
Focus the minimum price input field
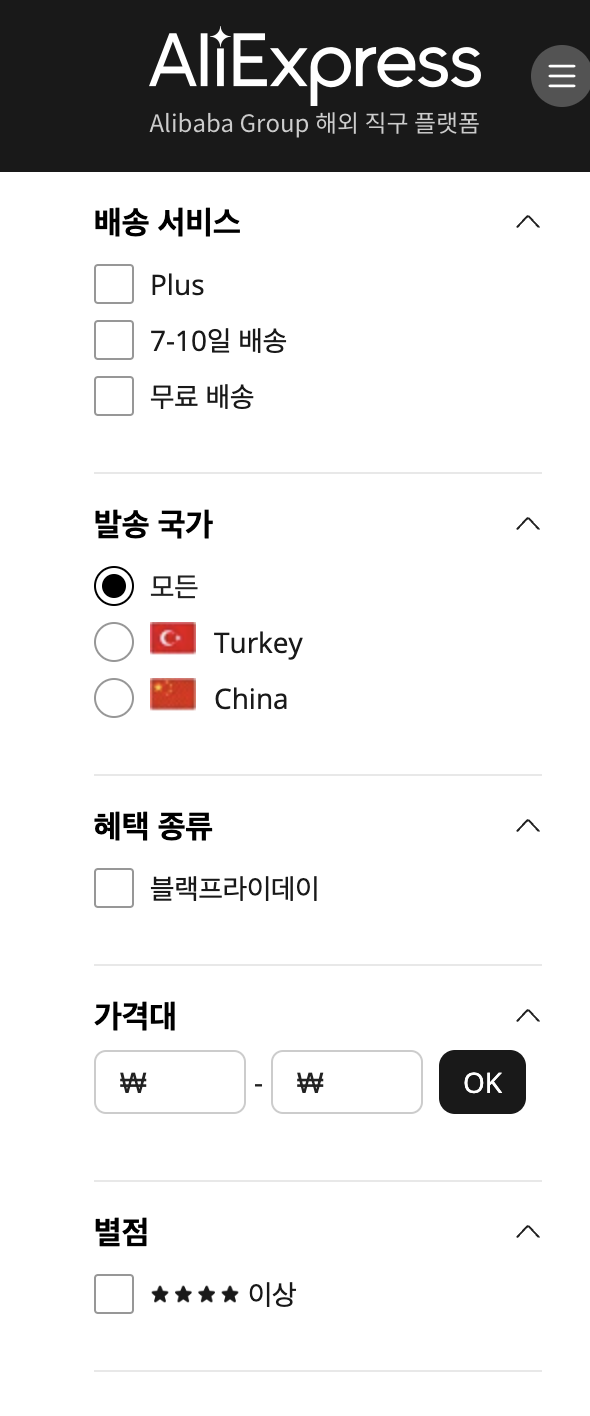(170, 1082)
